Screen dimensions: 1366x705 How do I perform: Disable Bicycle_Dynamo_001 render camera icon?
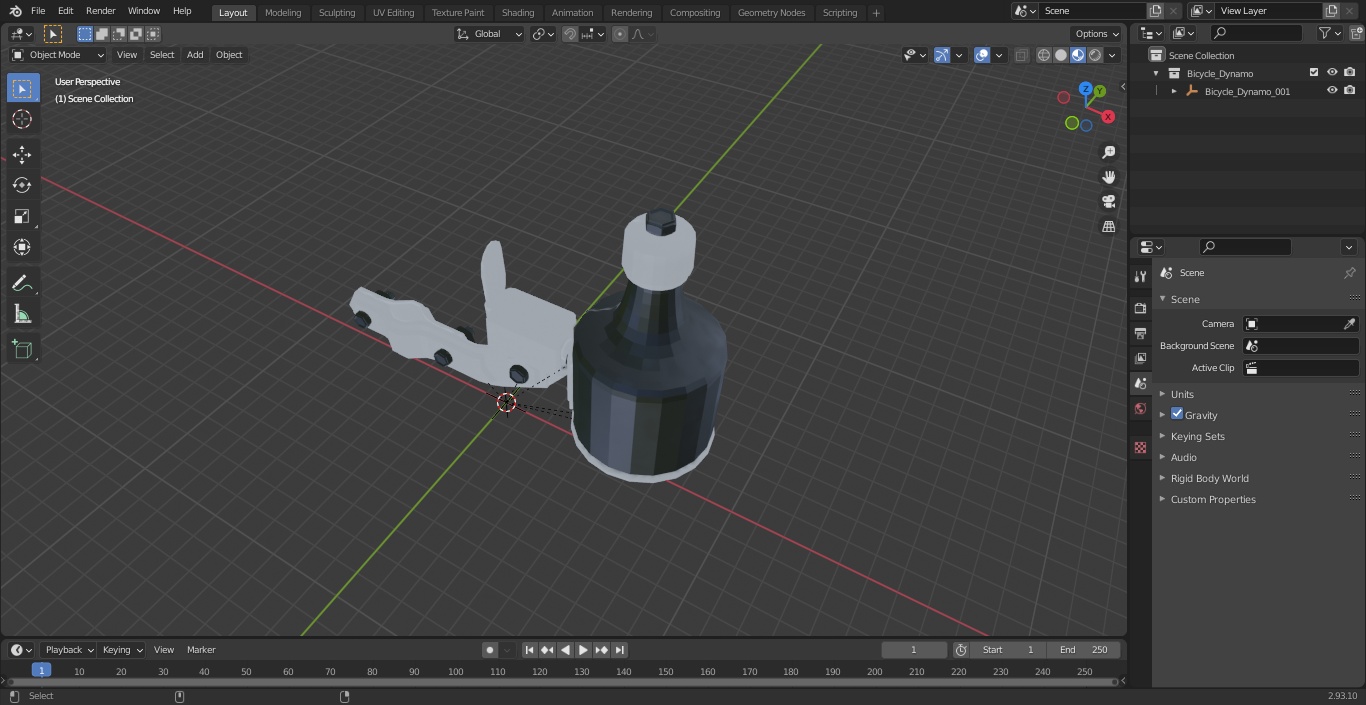[1349, 91]
